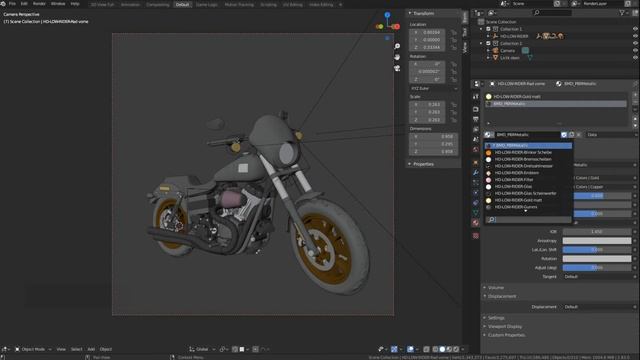
Task: Open the Object properties tab icon
Action: (x=476, y=162)
